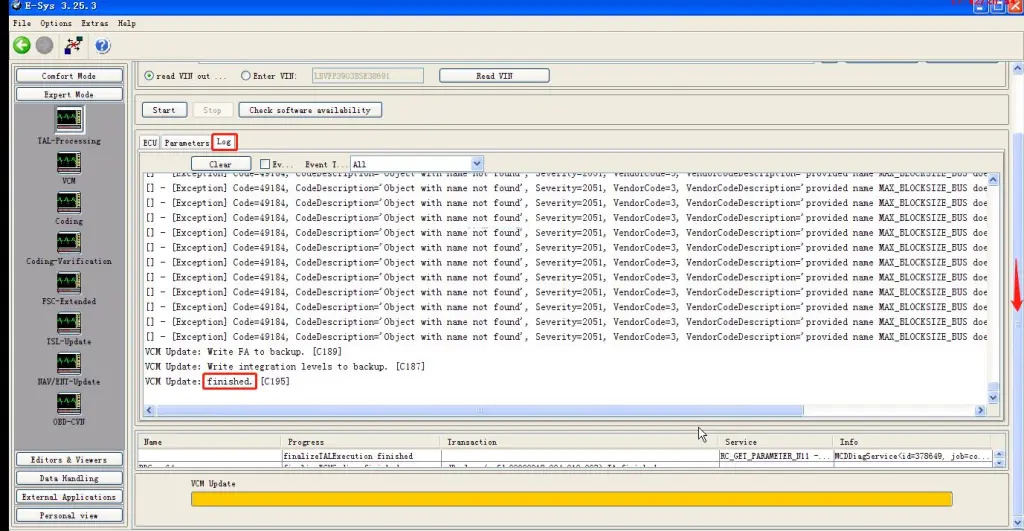Viewport: 1024px width, 531px height.
Task: Click the Stop button
Action: point(212,110)
